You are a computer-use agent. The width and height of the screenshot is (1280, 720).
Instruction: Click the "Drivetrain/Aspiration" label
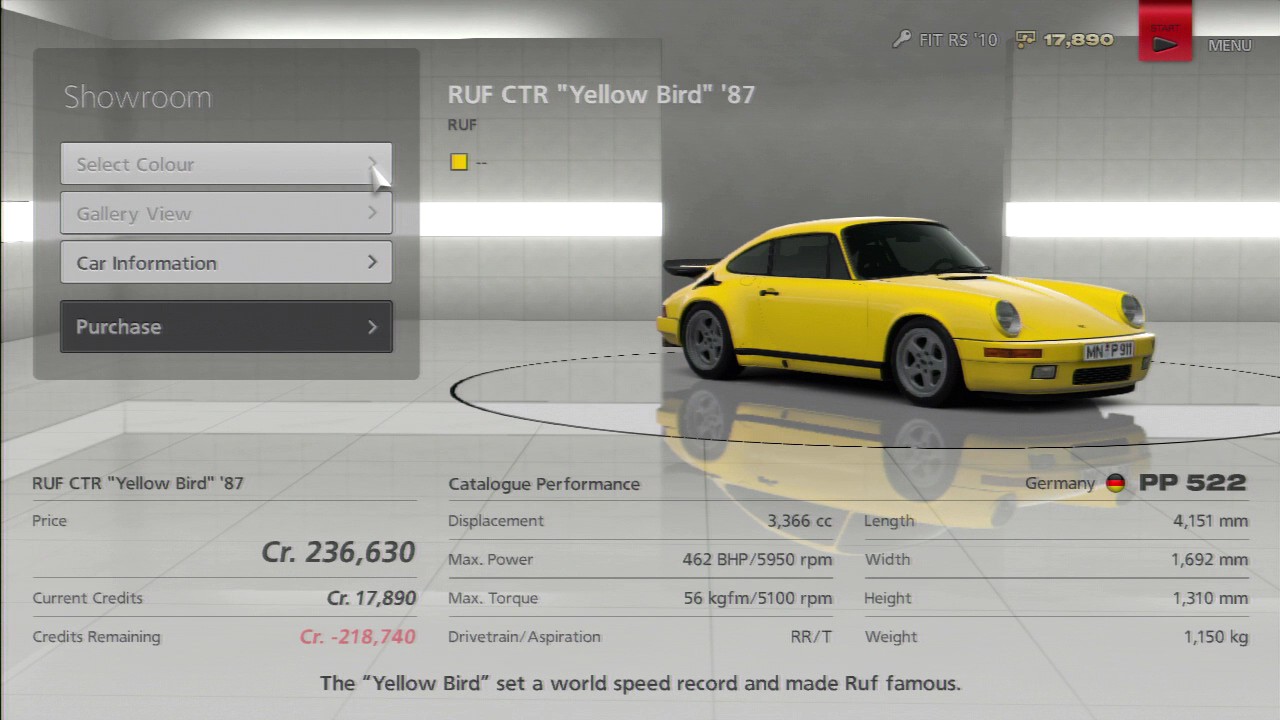point(524,637)
